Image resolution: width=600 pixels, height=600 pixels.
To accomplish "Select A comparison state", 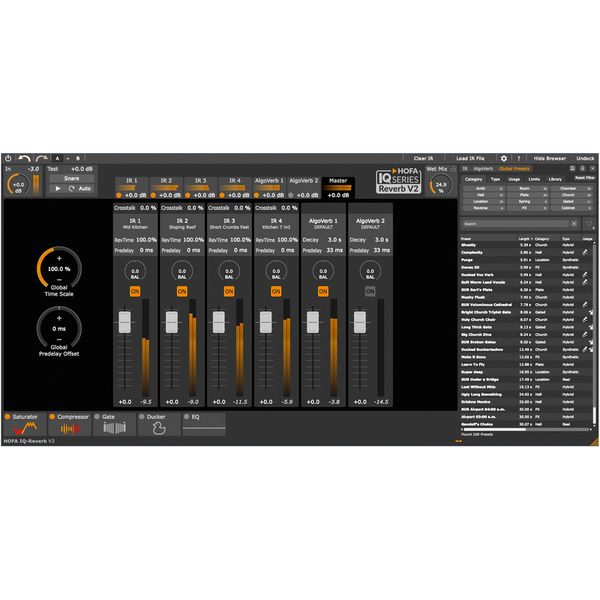I will (x=57, y=158).
